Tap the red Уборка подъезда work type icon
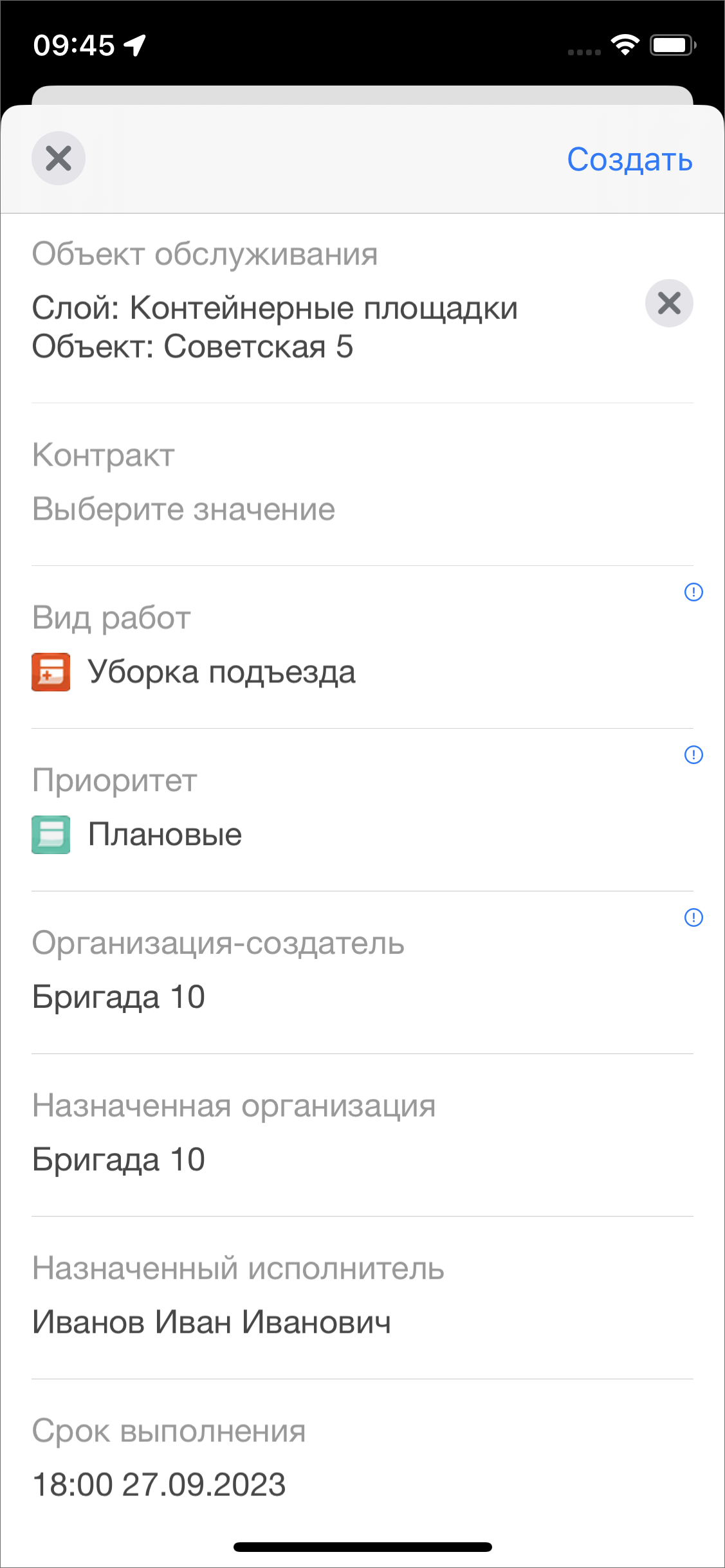725x1568 pixels. click(x=51, y=672)
